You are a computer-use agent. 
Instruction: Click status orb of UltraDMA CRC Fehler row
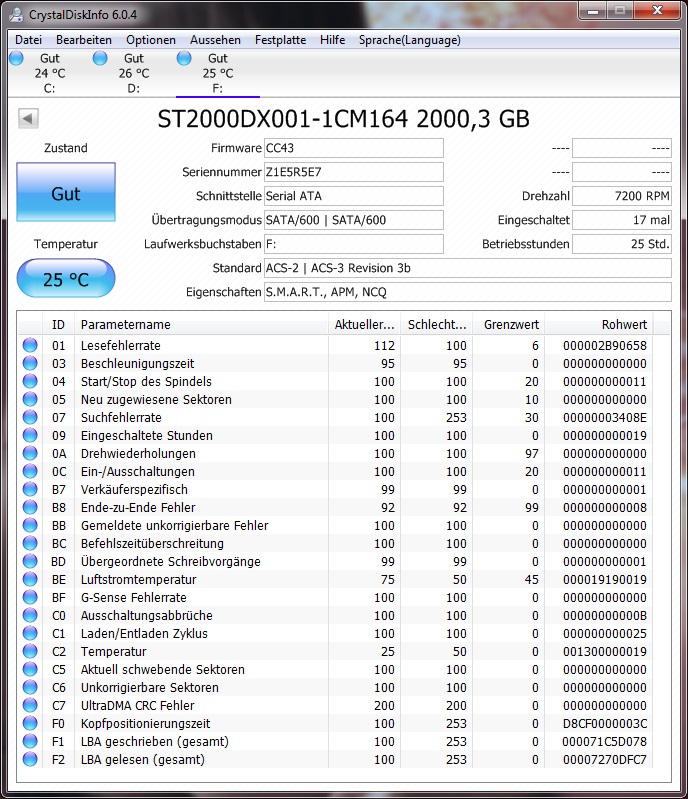[30, 705]
